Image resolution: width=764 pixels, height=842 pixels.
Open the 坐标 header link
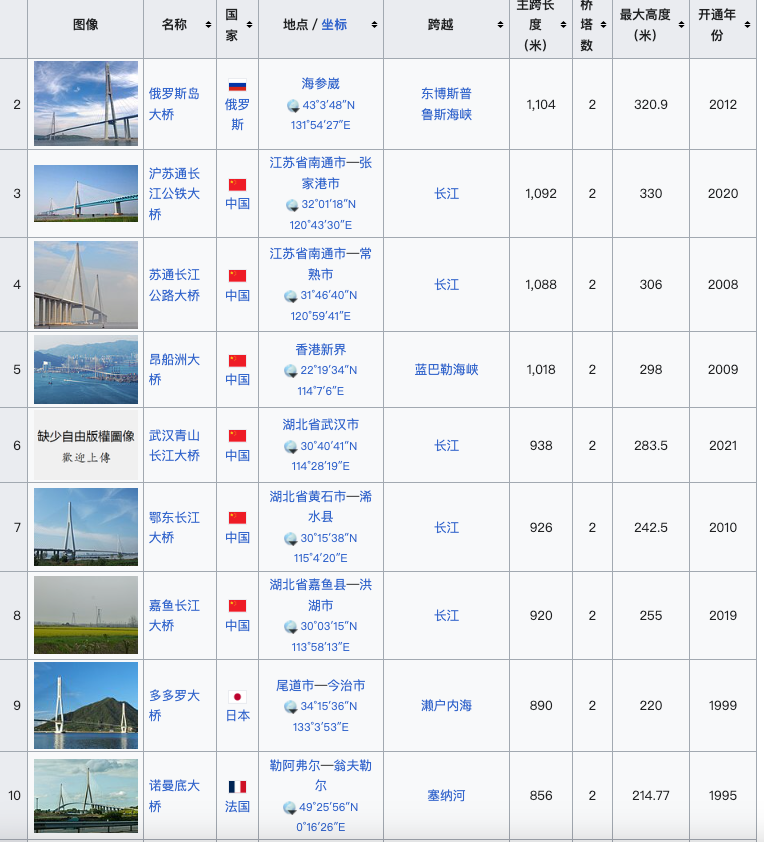pyautogui.click(x=334, y=25)
